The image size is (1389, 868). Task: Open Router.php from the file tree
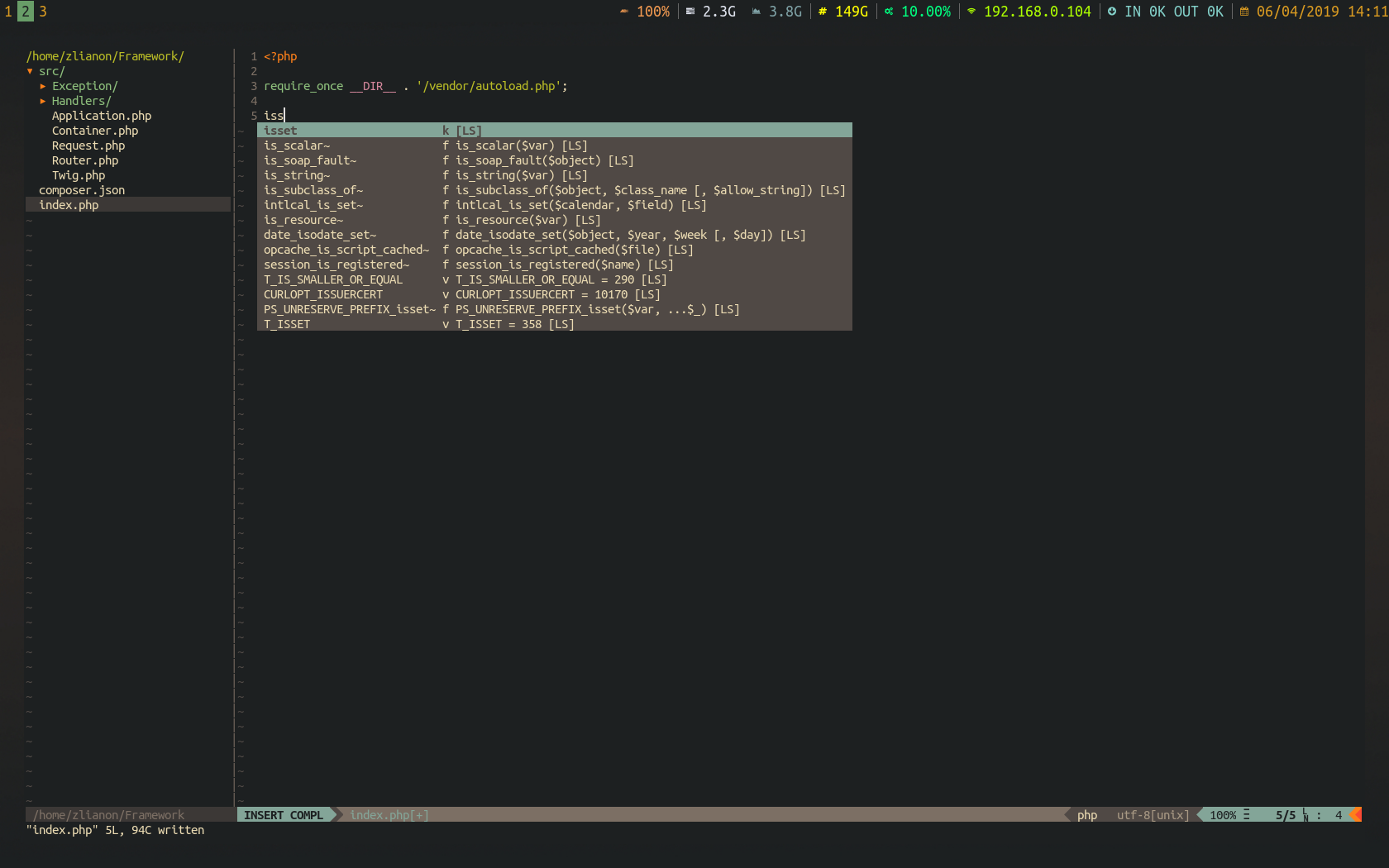pyautogui.click(x=85, y=160)
